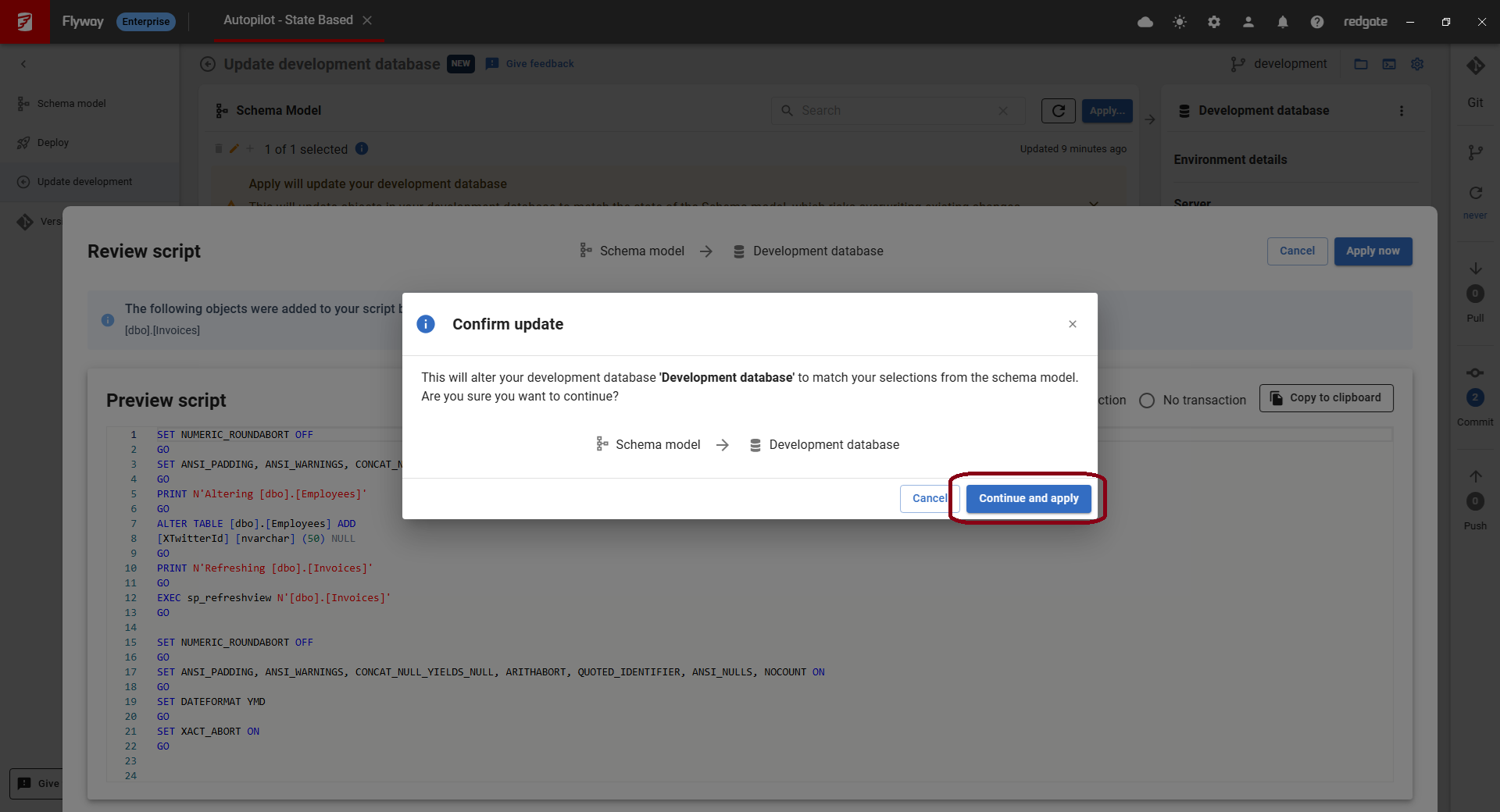The width and height of the screenshot is (1500, 812).
Task: Click the [dbo].[Invoices] added object text
Action: point(162,330)
